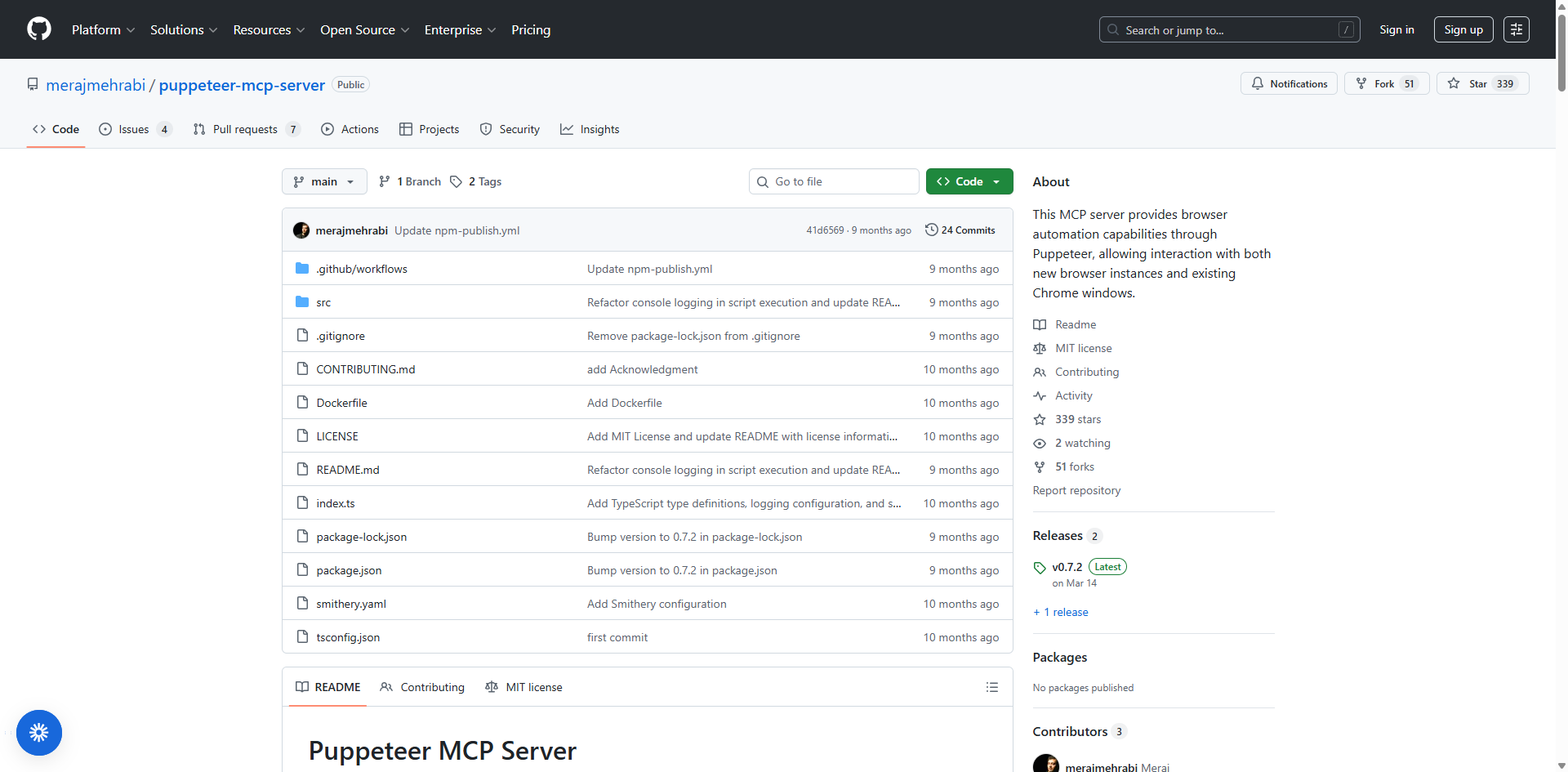
Task: Click the commit history clock icon
Action: tap(933, 230)
